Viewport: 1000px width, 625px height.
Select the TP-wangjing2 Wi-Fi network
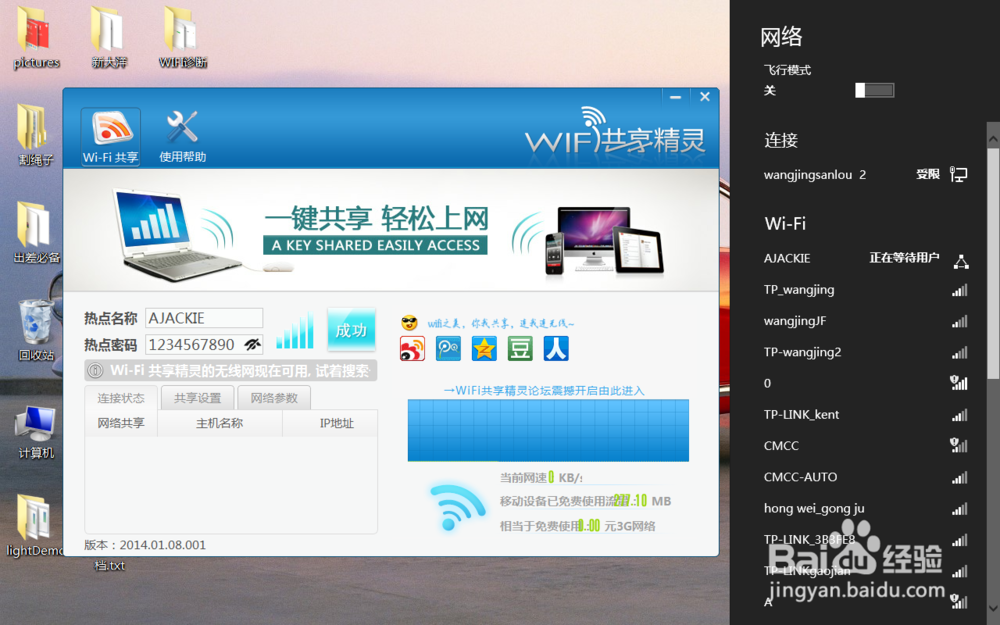pos(865,352)
